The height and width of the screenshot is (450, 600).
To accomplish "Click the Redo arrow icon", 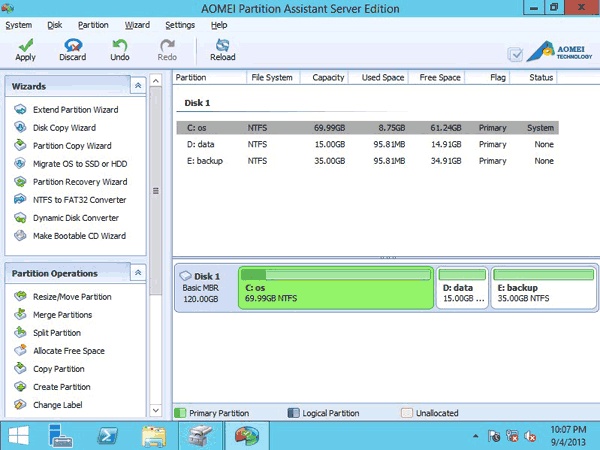I will 167,45.
